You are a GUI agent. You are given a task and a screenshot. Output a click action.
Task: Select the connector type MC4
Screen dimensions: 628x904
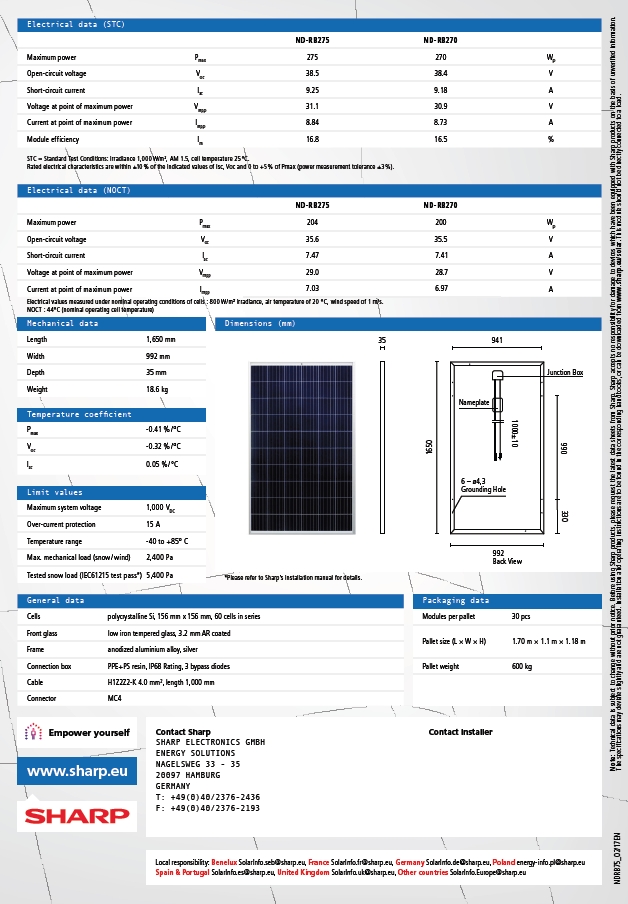click(x=114, y=698)
